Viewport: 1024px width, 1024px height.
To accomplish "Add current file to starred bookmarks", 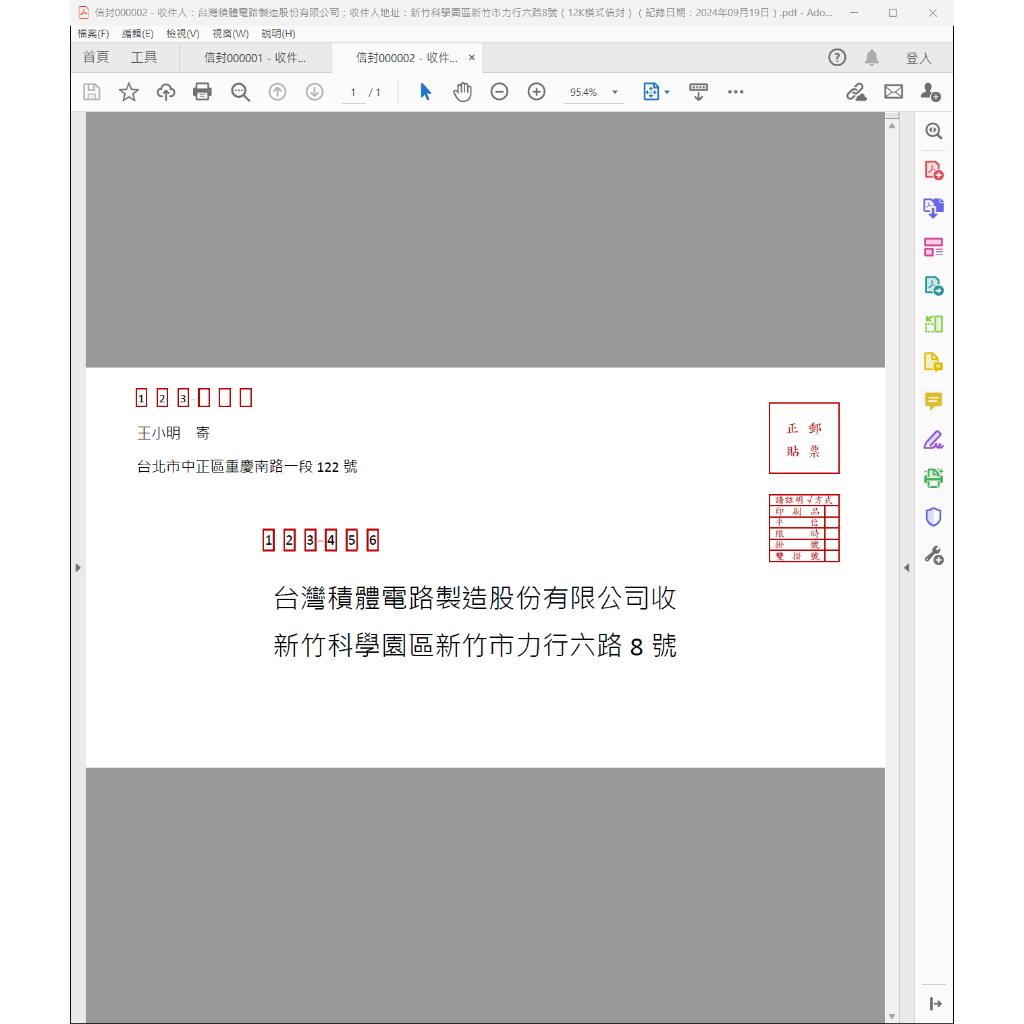I will pos(129,92).
